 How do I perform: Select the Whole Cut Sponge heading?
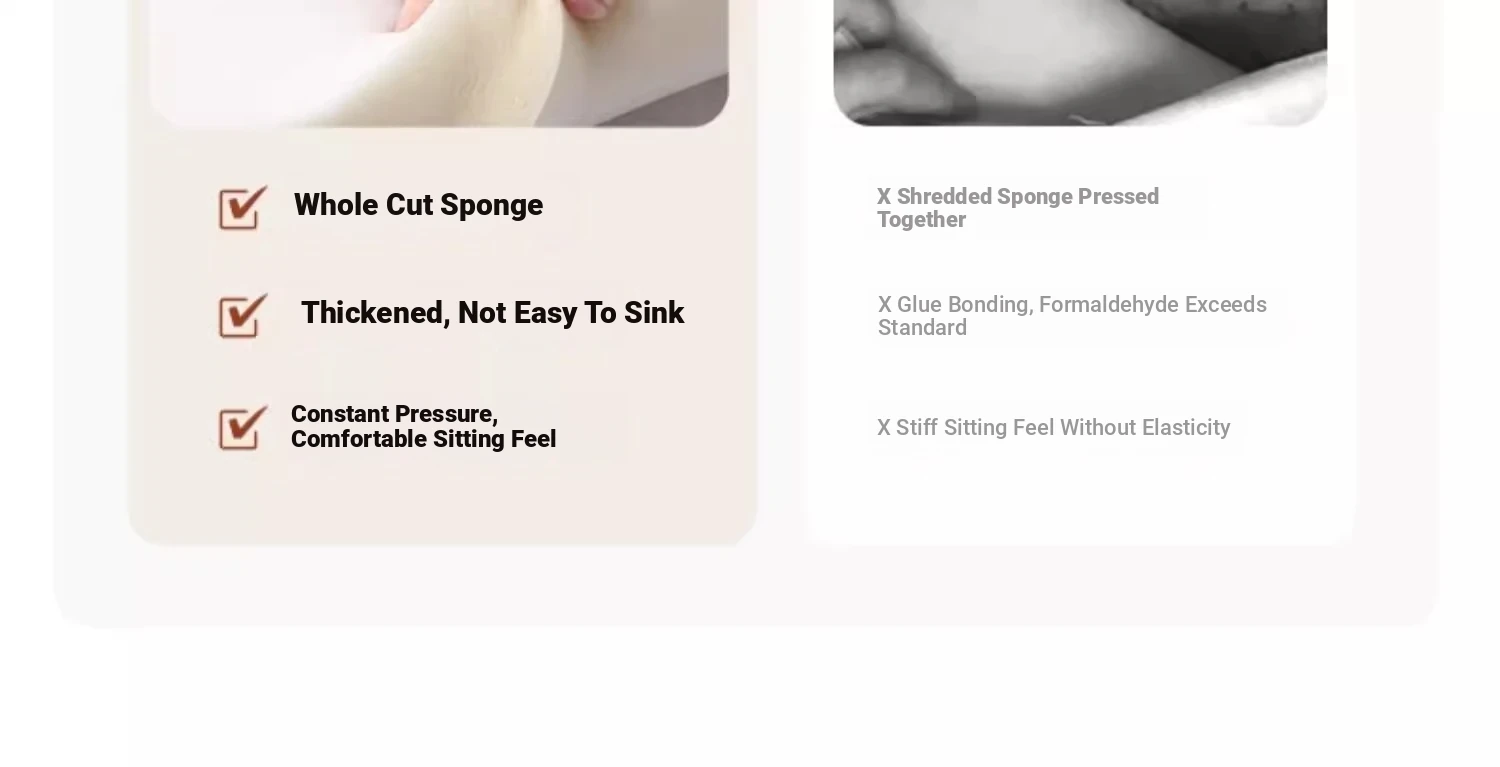click(418, 205)
